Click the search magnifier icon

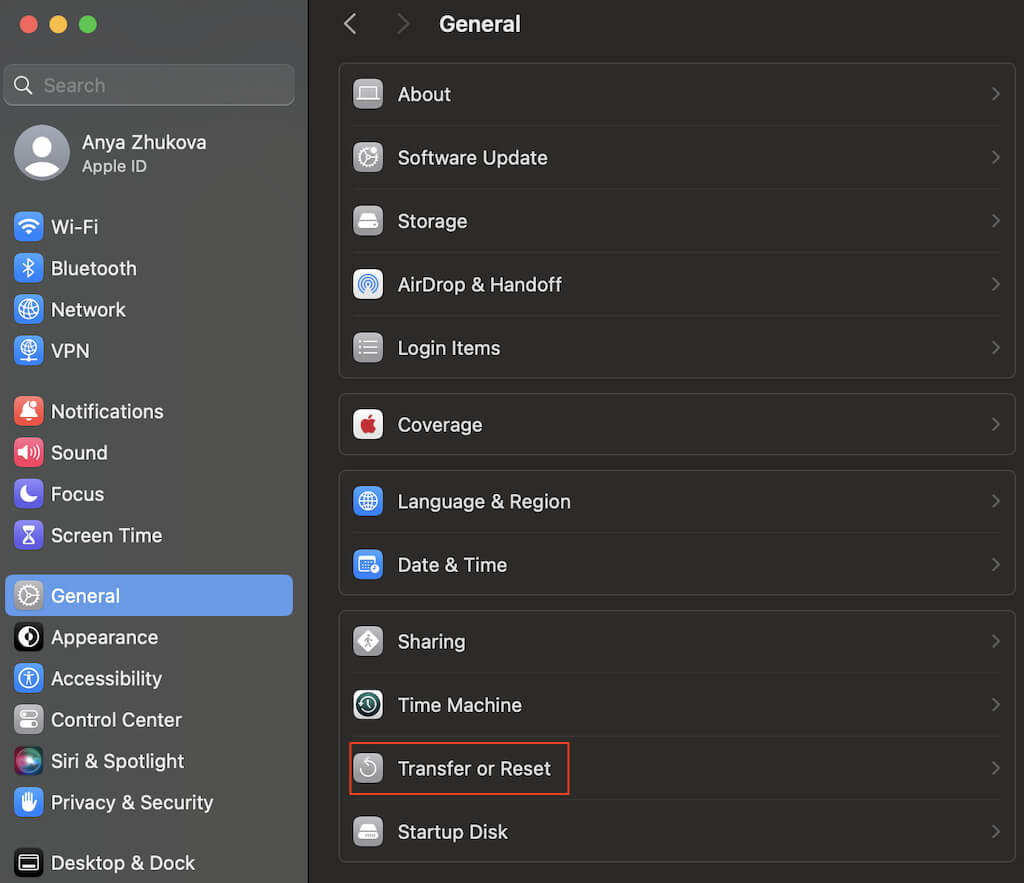coord(23,85)
